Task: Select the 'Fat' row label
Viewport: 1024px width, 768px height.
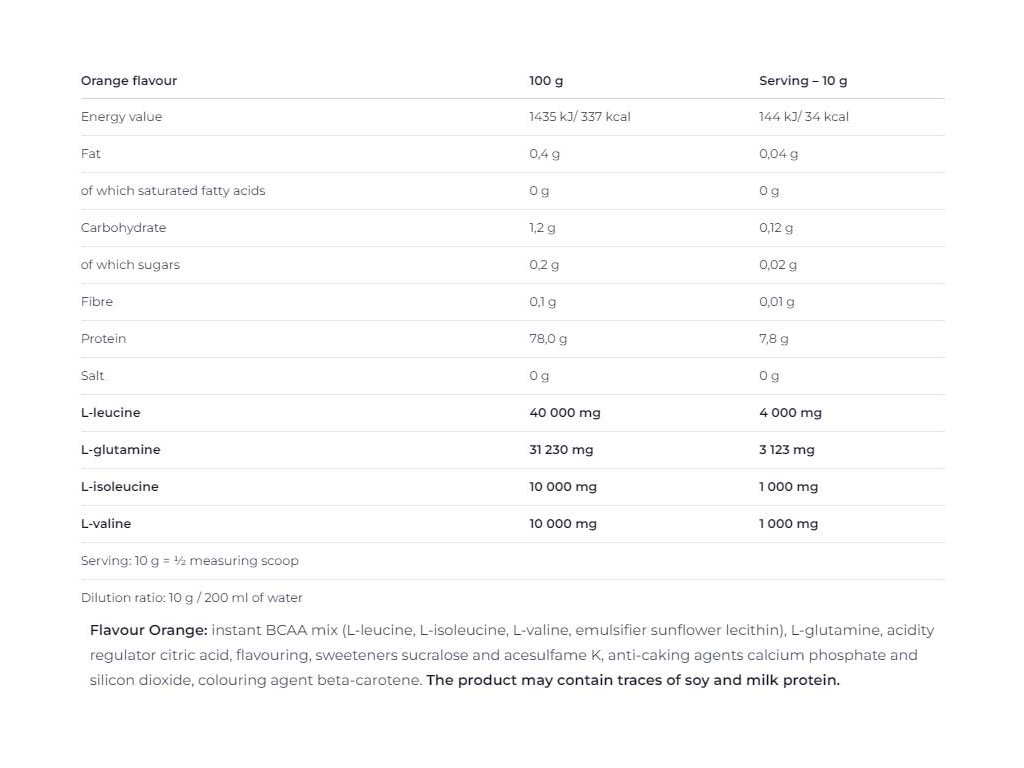Action: click(91, 154)
